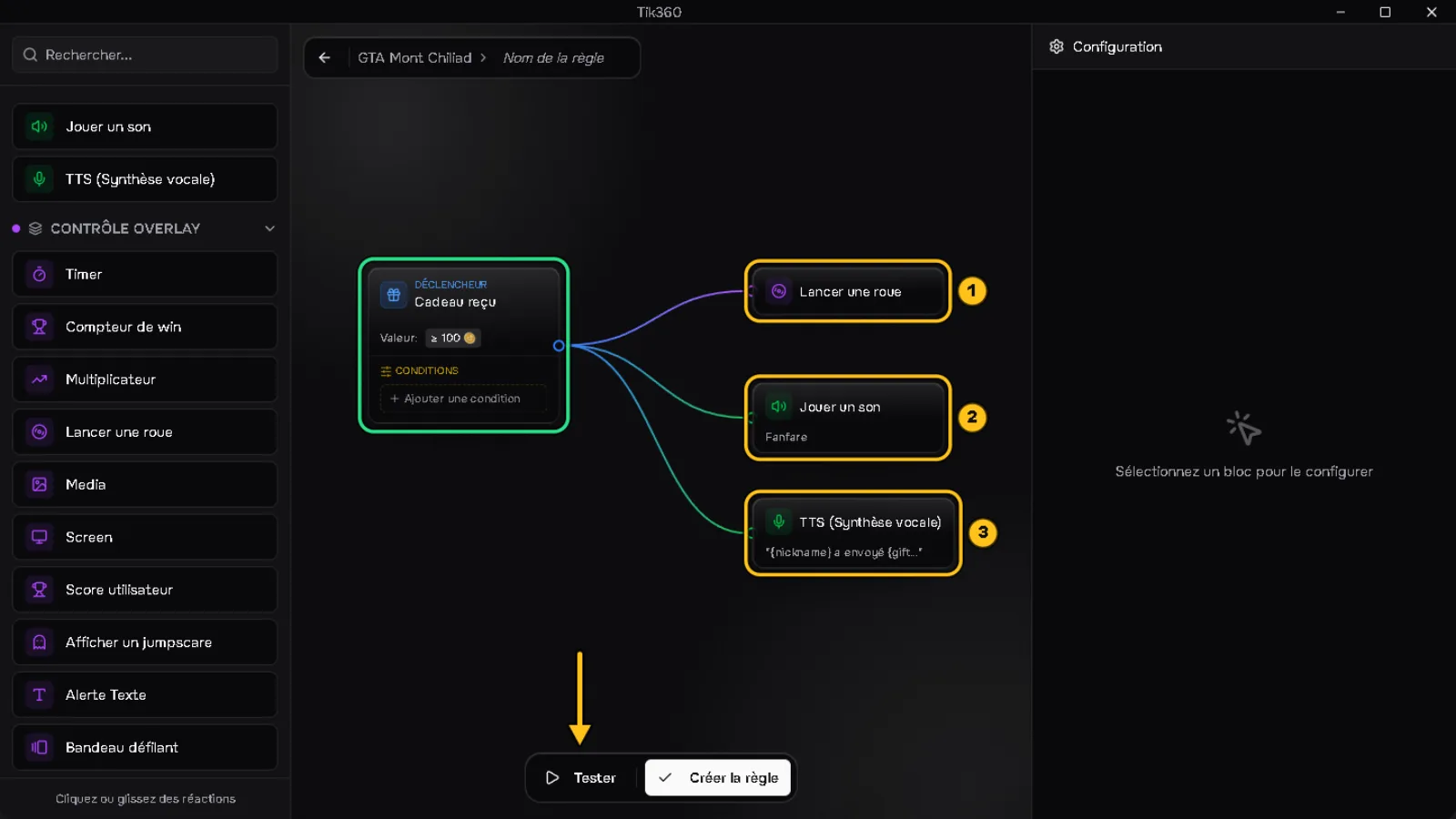Select the Cadeau reçu trigger title
Image resolution: width=1456 pixels, height=819 pixels.
[x=455, y=302]
